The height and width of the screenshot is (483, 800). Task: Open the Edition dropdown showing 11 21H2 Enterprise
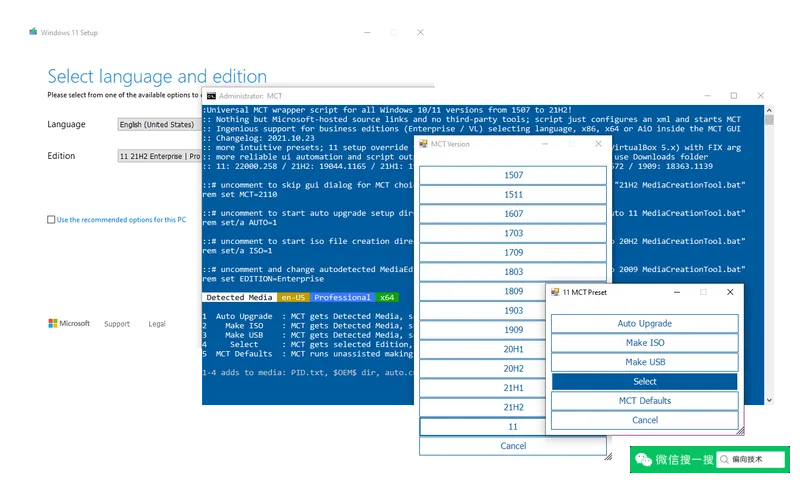click(159, 156)
